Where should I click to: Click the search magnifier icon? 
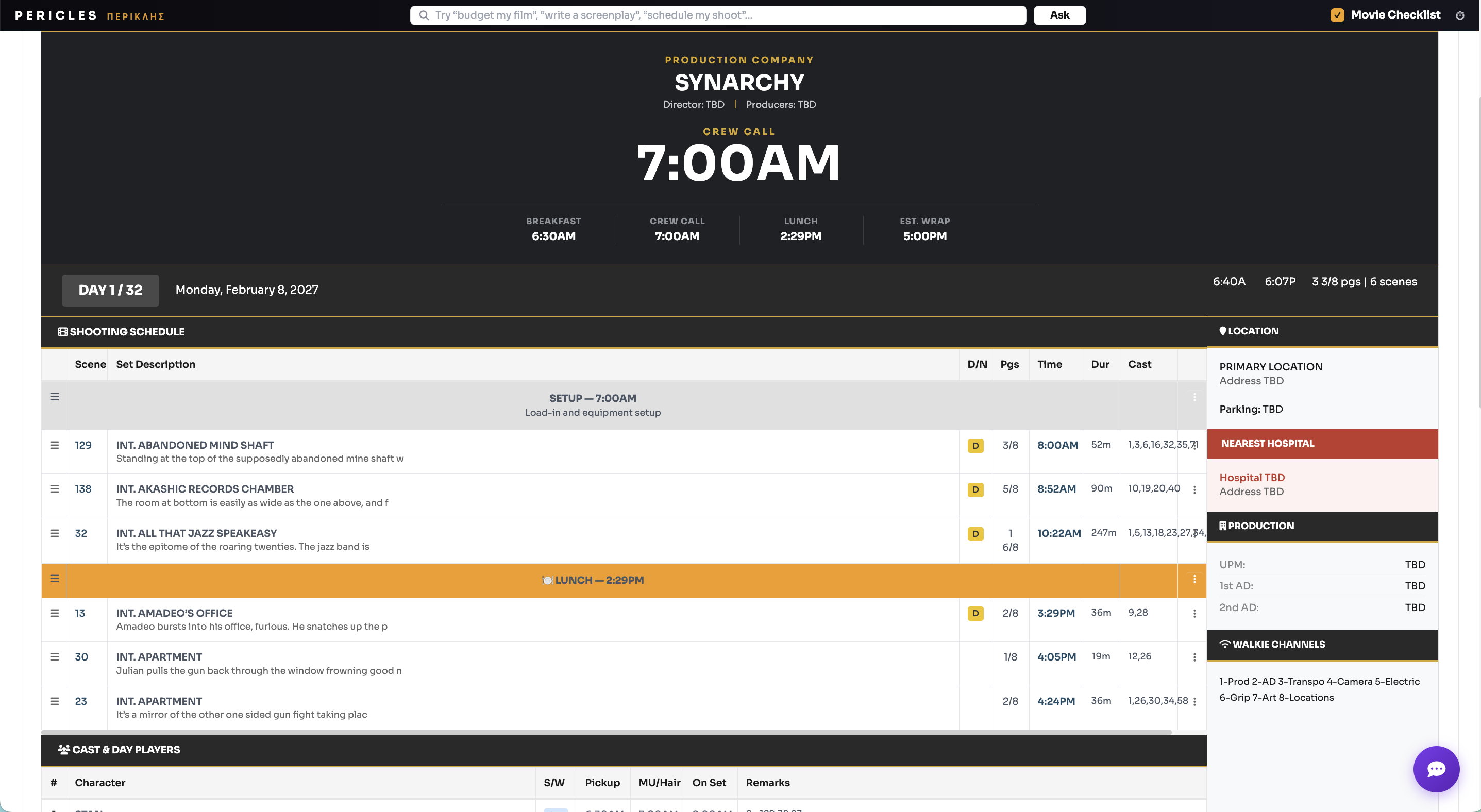point(424,15)
